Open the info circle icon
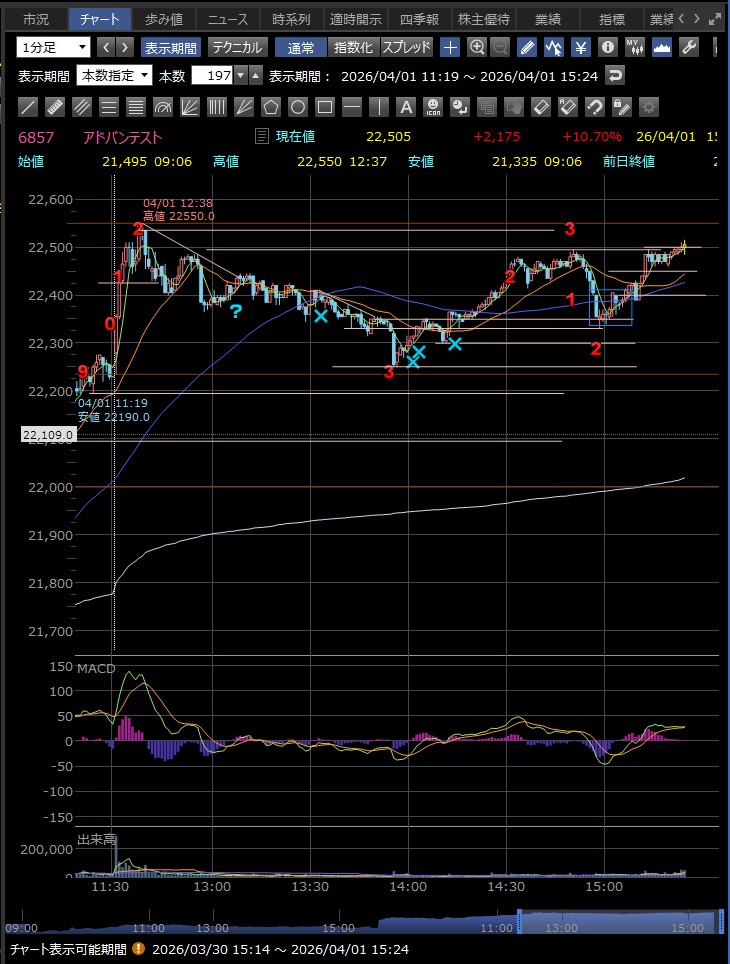The width and height of the screenshot is (730, 964). point(607,47)
